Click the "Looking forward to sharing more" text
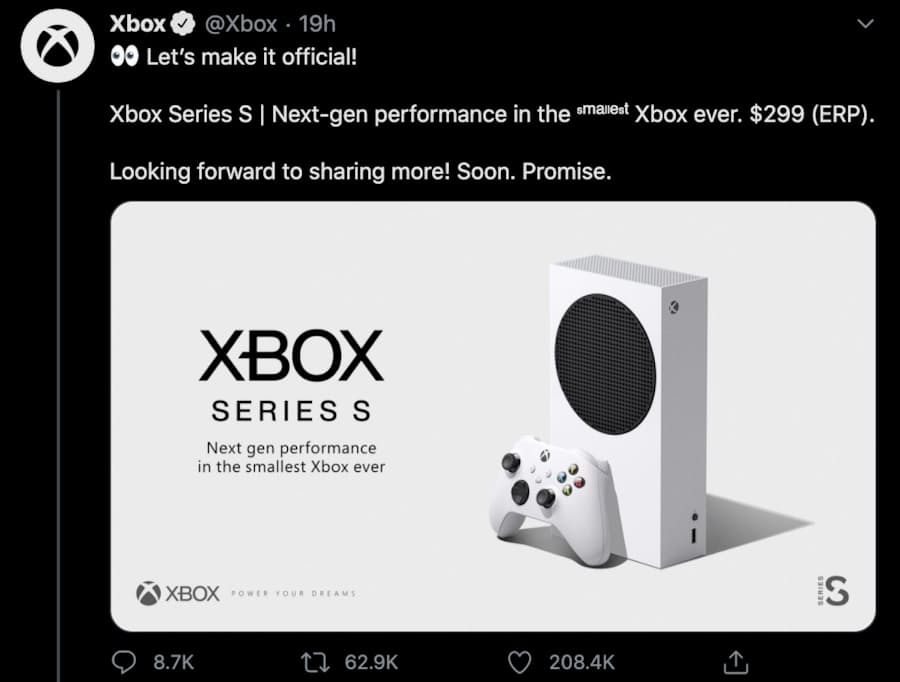The width and height of the screenshot is (900, 682). [360, 171]
